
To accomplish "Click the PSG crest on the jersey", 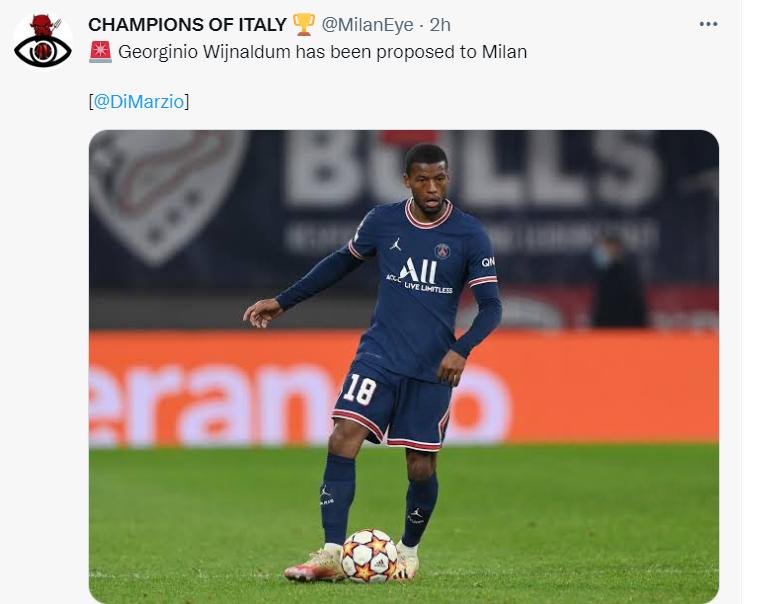I will [x=442, y=251].
